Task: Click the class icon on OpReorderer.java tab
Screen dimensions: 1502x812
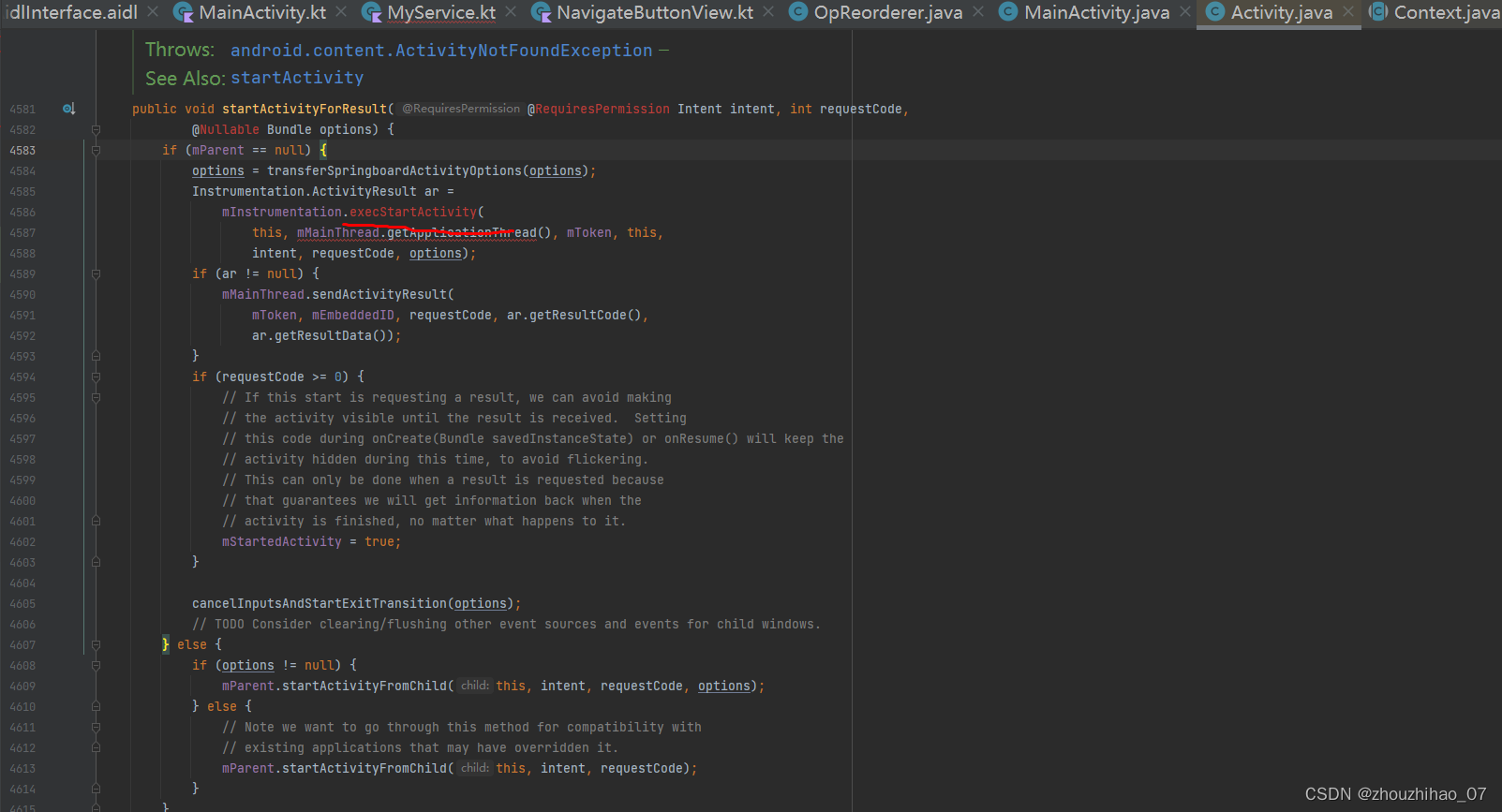Action: click(798, 12)
